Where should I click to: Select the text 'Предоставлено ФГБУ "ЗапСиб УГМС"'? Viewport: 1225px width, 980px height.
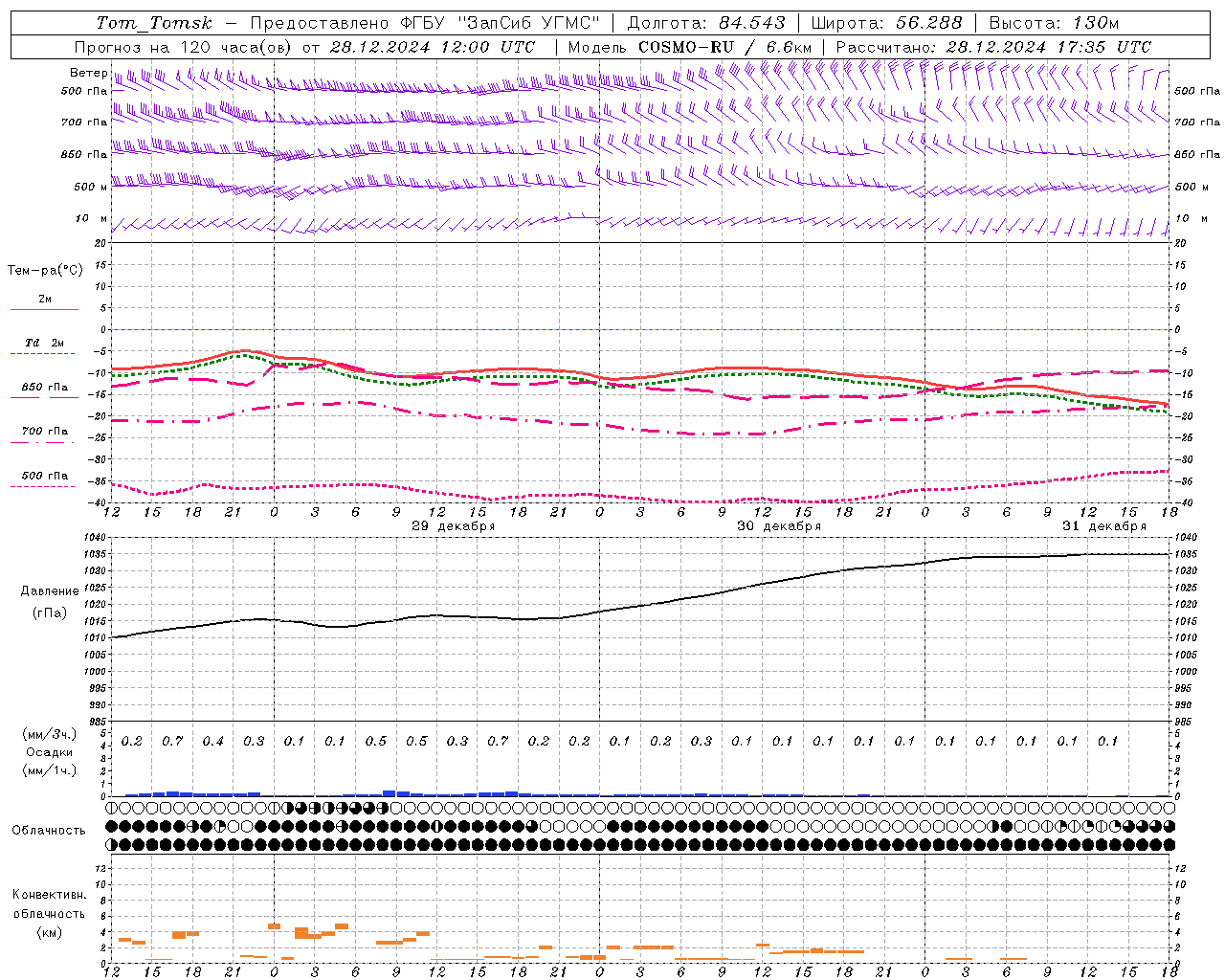point(424,23)
